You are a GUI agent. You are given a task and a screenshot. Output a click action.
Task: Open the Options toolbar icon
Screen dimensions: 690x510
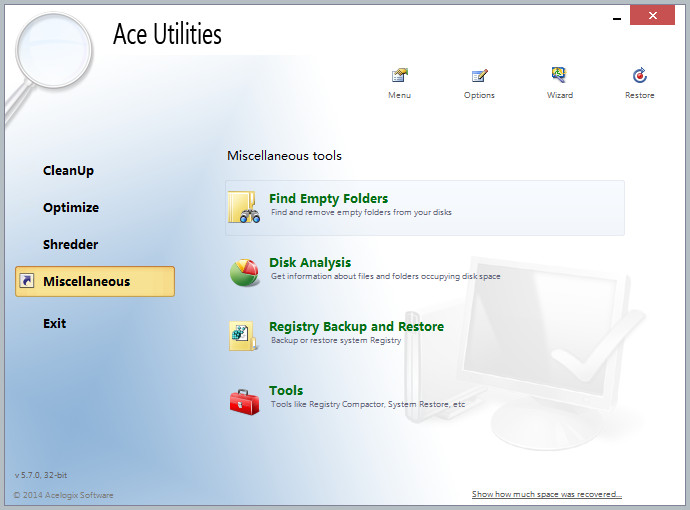[479, 75]
